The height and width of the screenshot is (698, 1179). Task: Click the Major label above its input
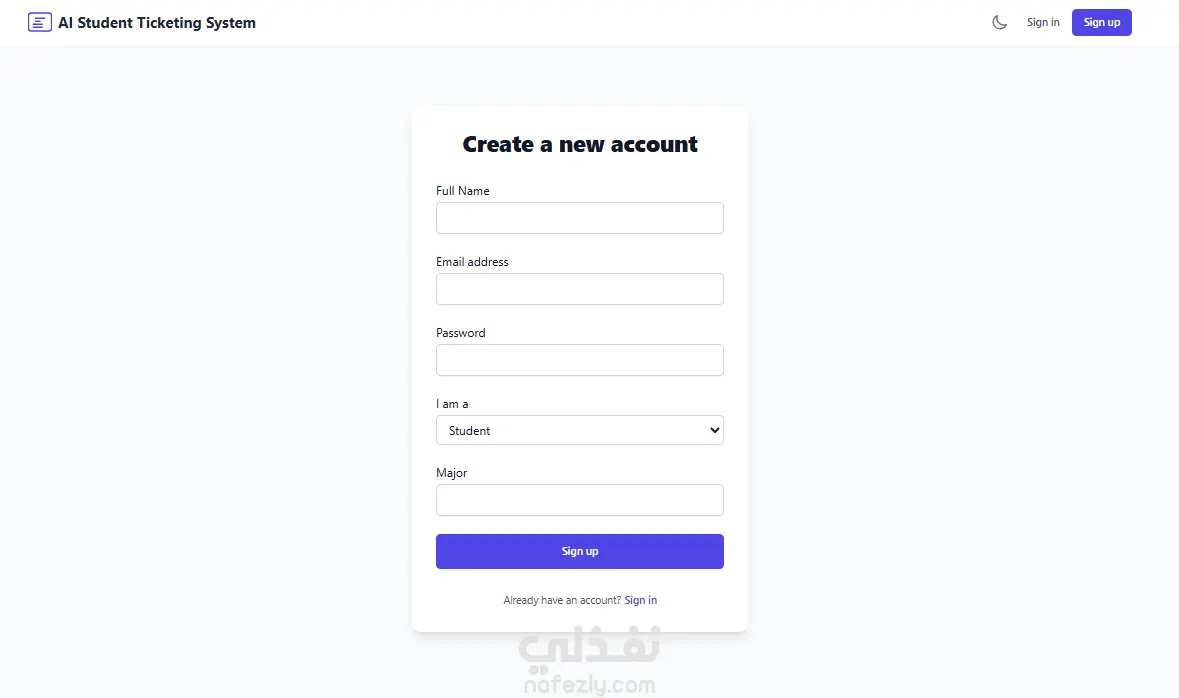click(452, 472)
